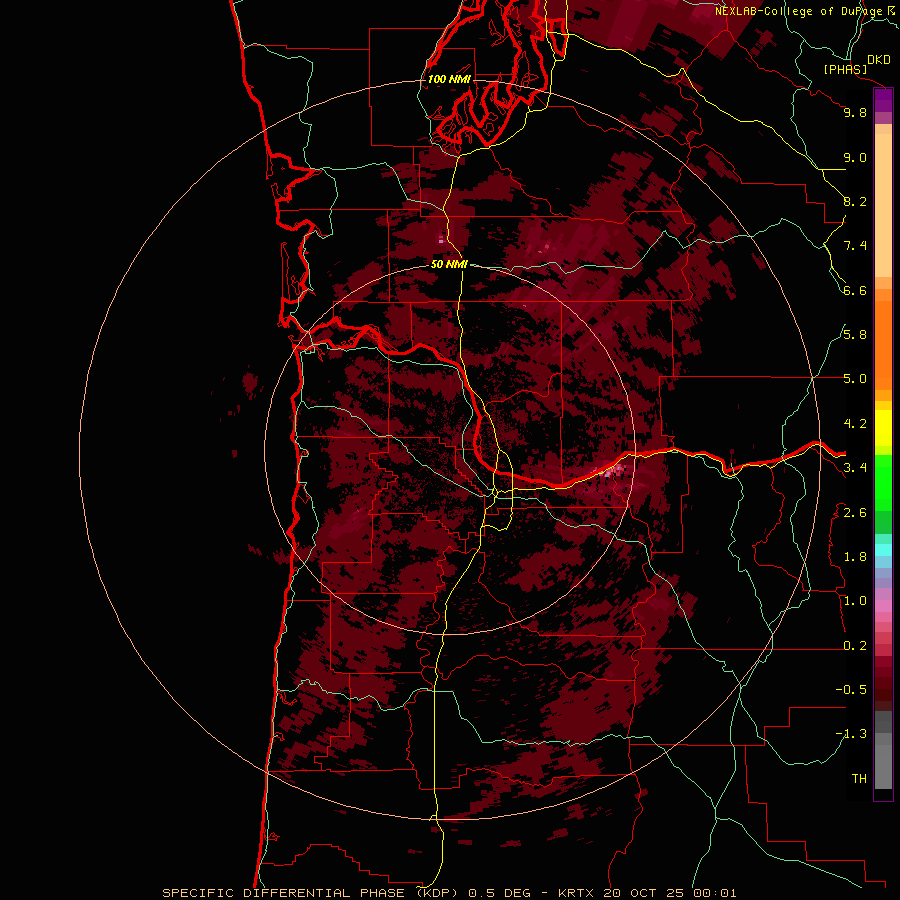Click the 9.8 value on the color scale
The image size is (900, 900).
click(x=855, y=112)
